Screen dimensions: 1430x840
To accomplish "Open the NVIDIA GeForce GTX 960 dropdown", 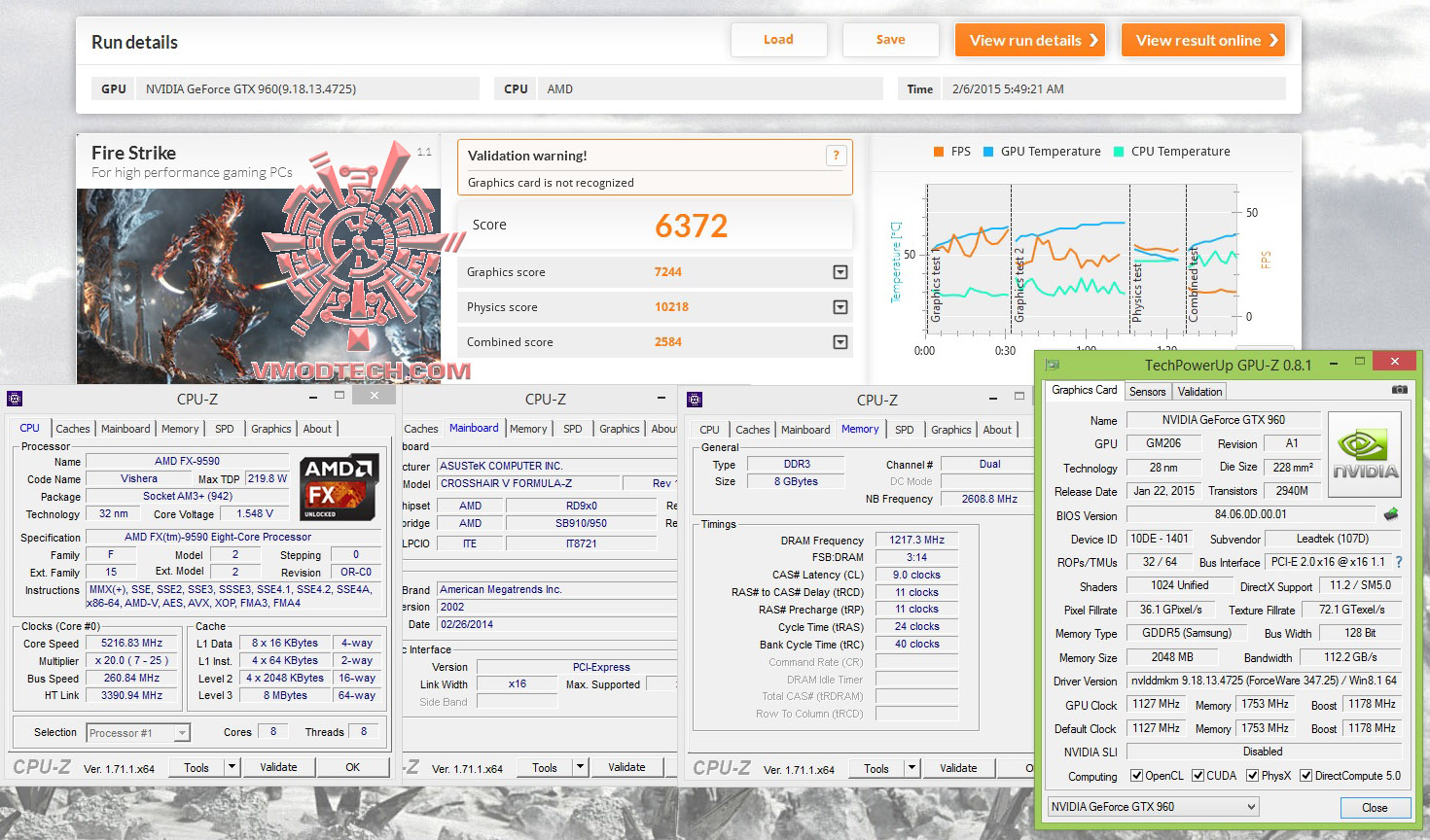I will coord(1153,807).
